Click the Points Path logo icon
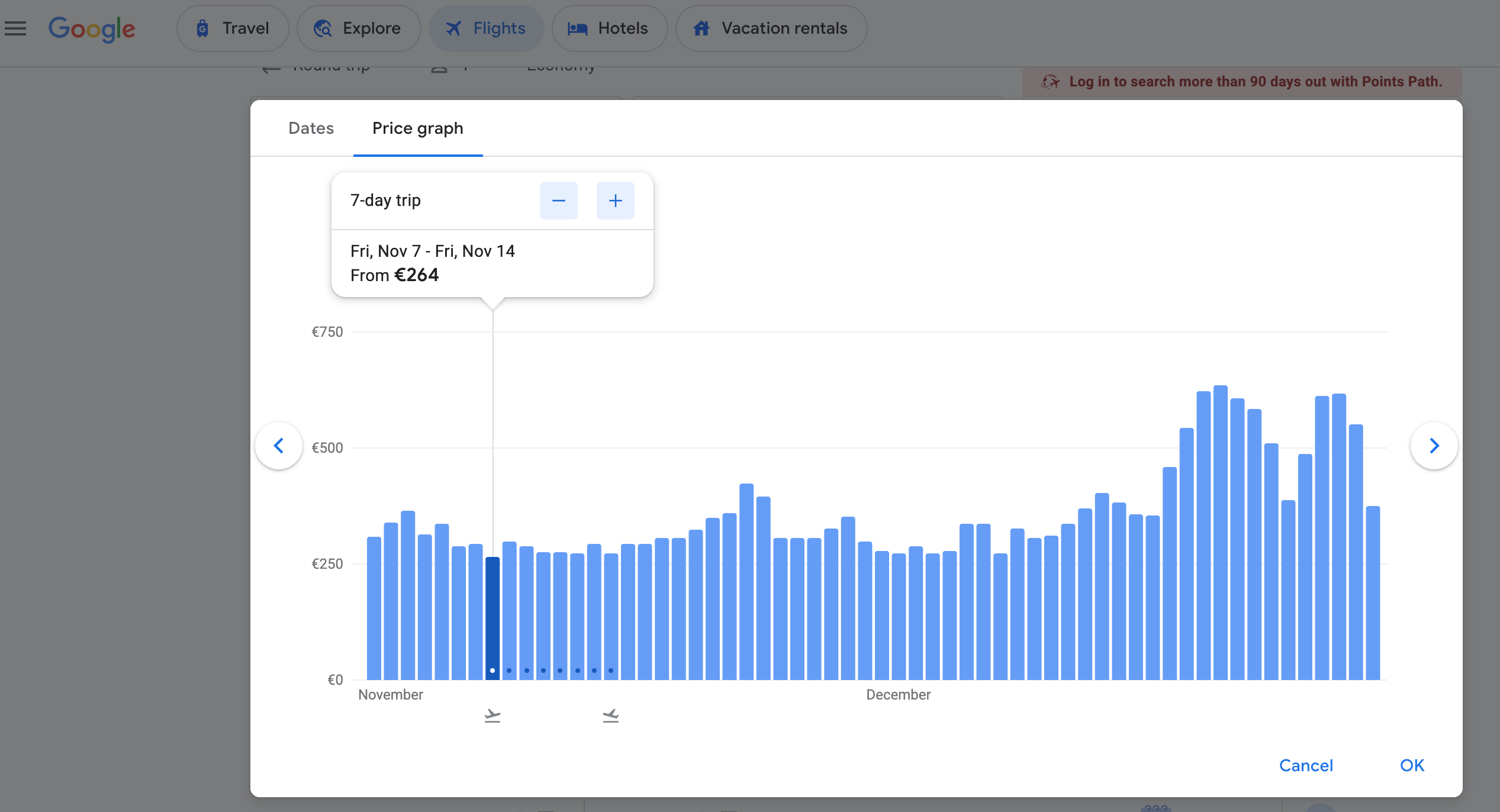The height and width of the screenshot is (812, 1500). pyautogui.click(x=1051, y=82)
